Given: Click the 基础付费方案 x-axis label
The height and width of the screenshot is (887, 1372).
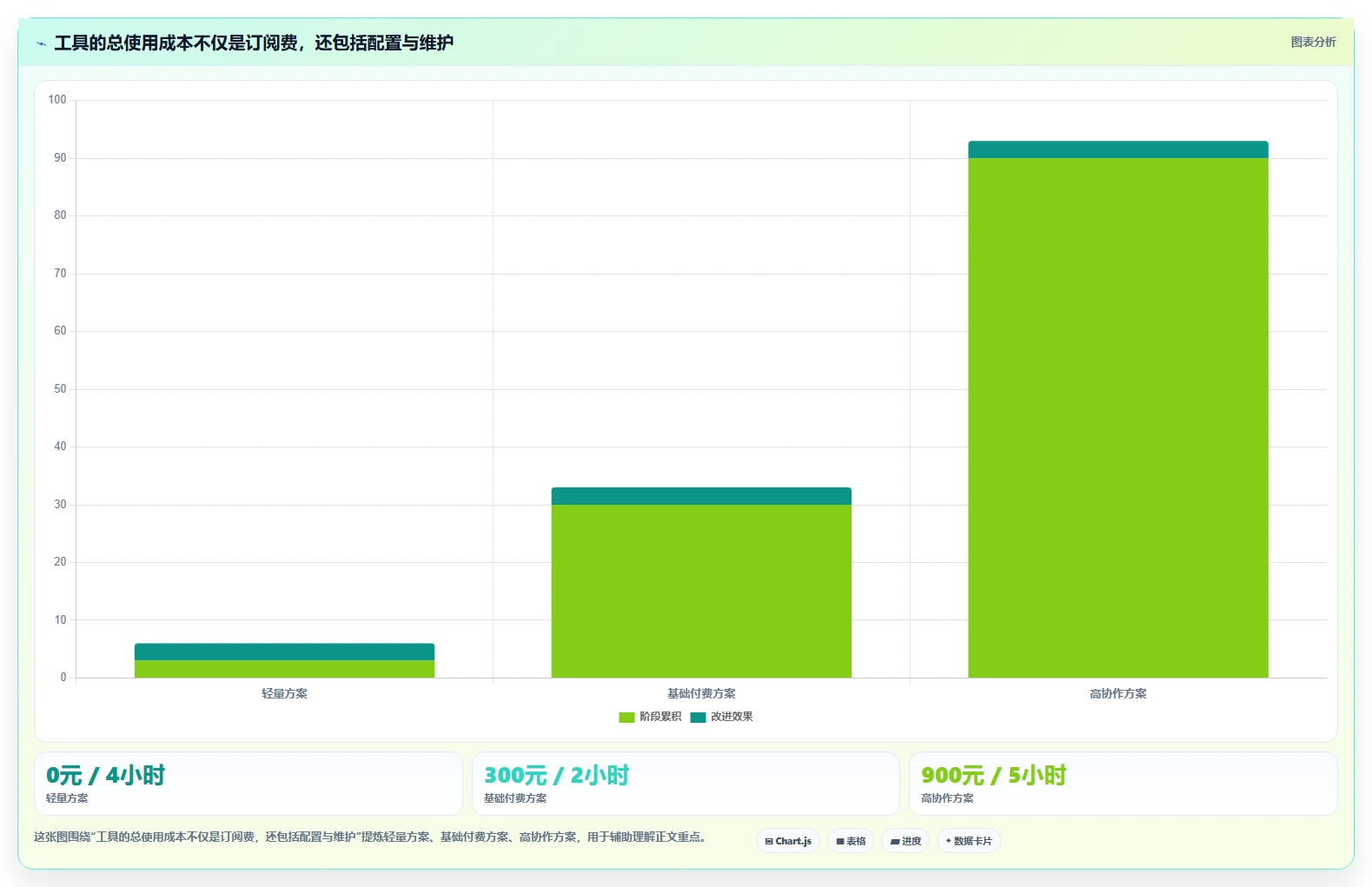Looking at the screenshot, I should [701, 693].
